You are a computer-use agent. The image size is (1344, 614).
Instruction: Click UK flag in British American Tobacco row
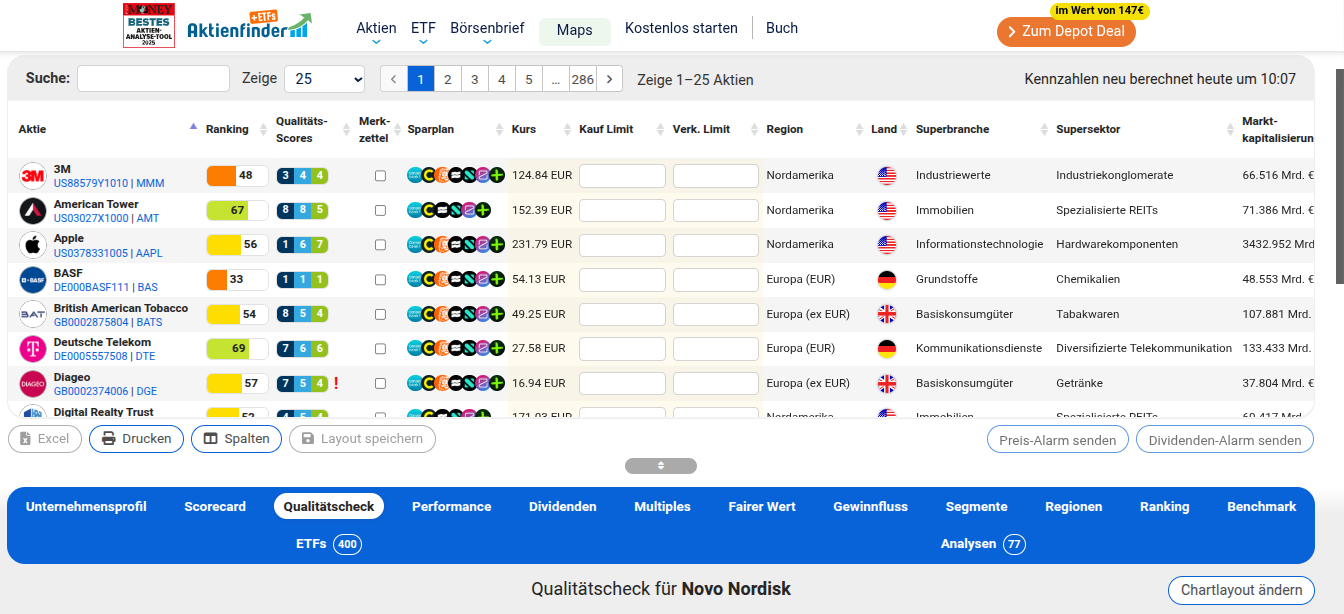point(886,314)
